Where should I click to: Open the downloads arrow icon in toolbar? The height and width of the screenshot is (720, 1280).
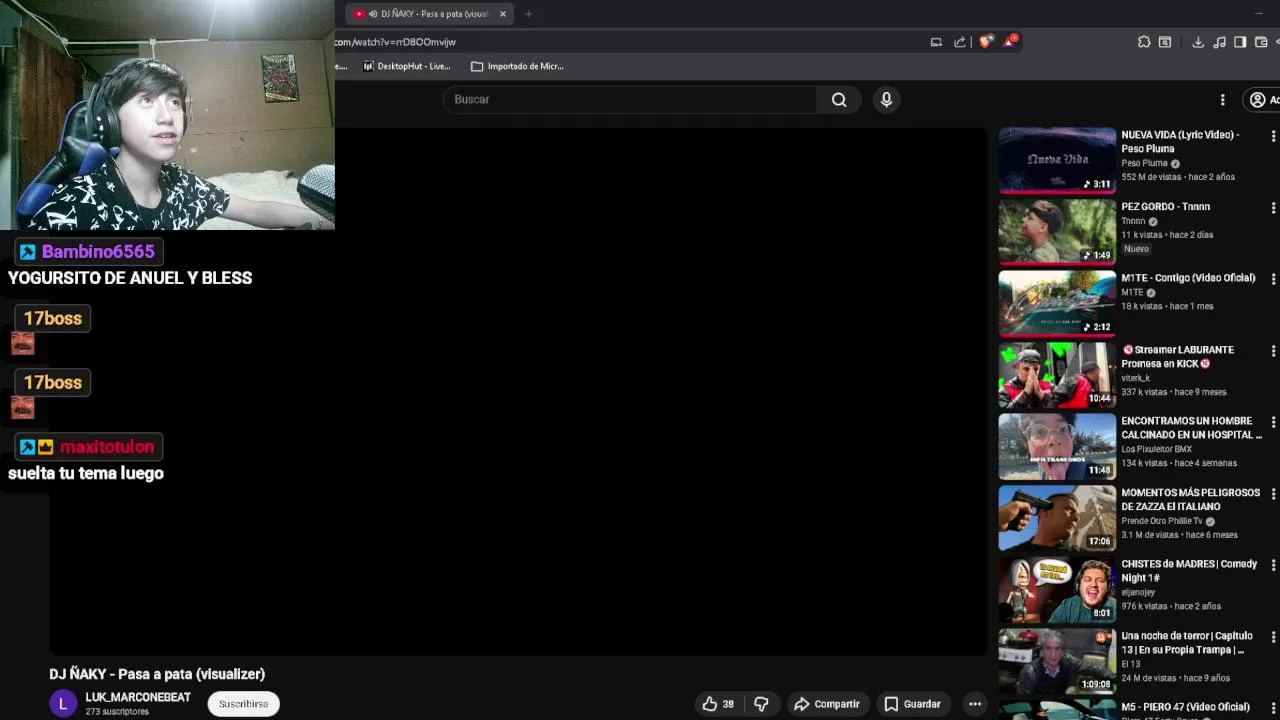click(x=1198, y=42)
